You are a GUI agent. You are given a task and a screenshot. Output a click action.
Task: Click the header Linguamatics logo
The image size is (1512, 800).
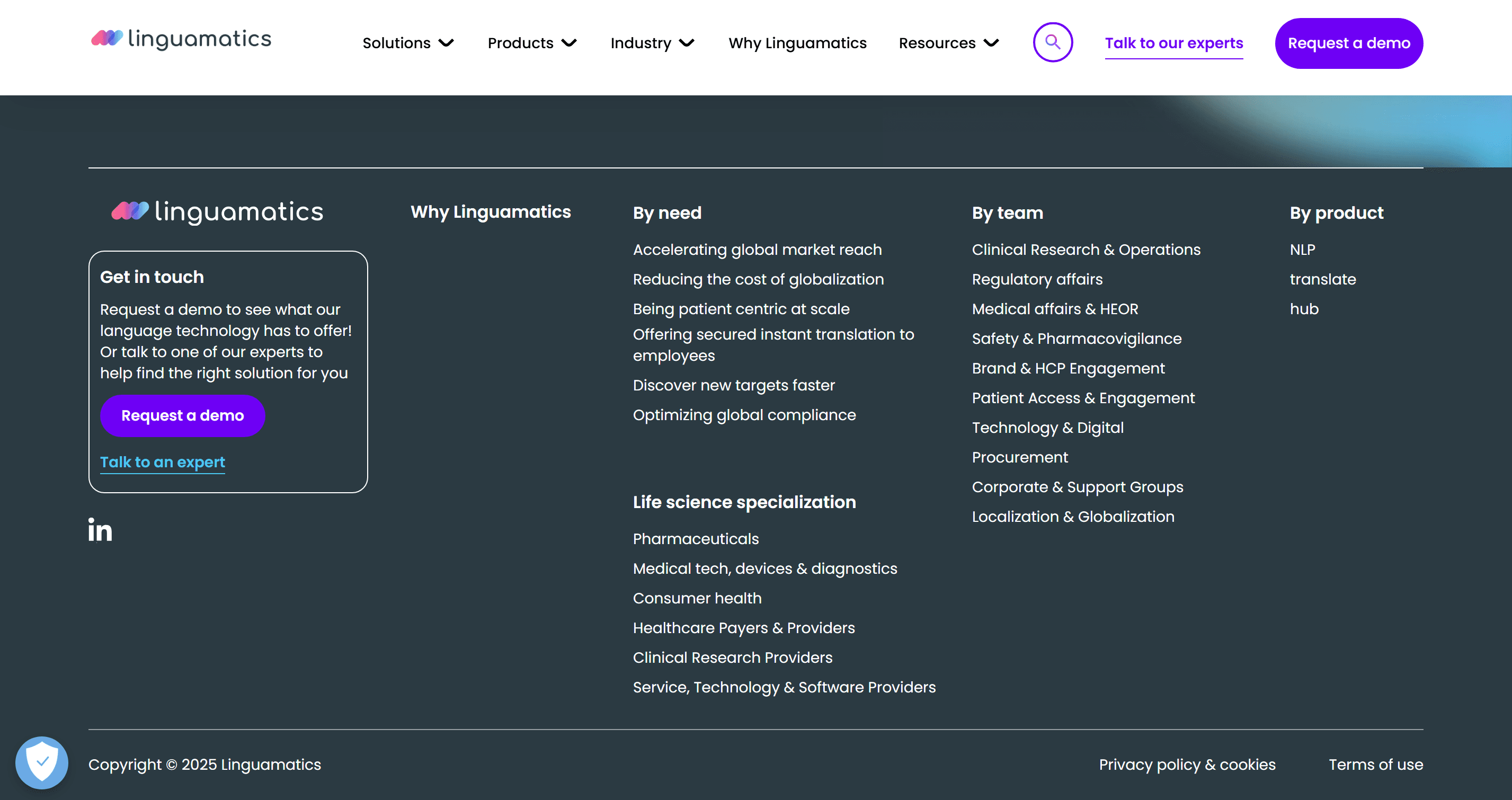click(x=181, y=39)
